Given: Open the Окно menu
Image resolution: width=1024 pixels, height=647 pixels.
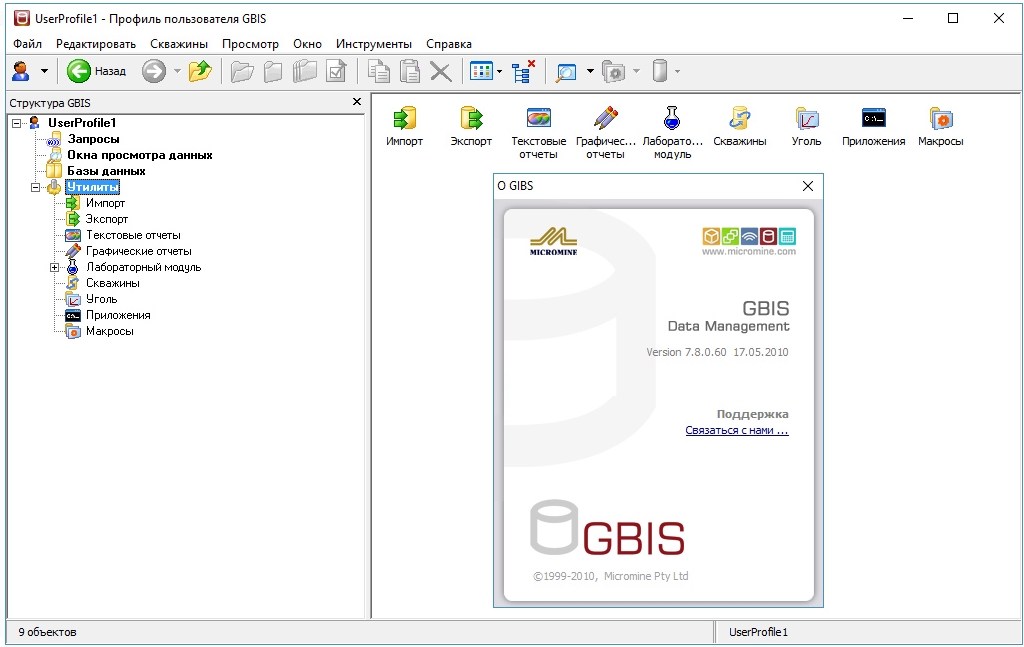Looking at the screenshot, I should click(x=308, y=44).
